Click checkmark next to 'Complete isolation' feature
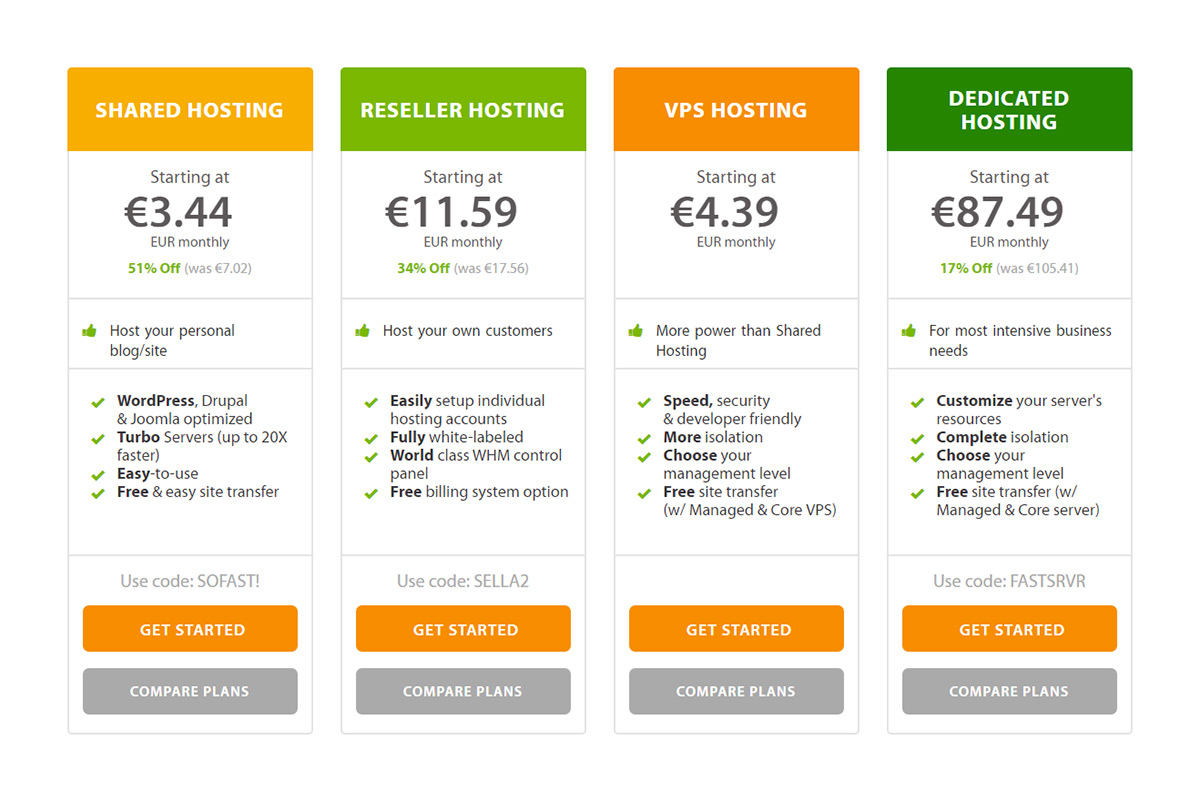The height and width of the screenshot is (801, 1200). pyautogui.click(x=917, y=438)
